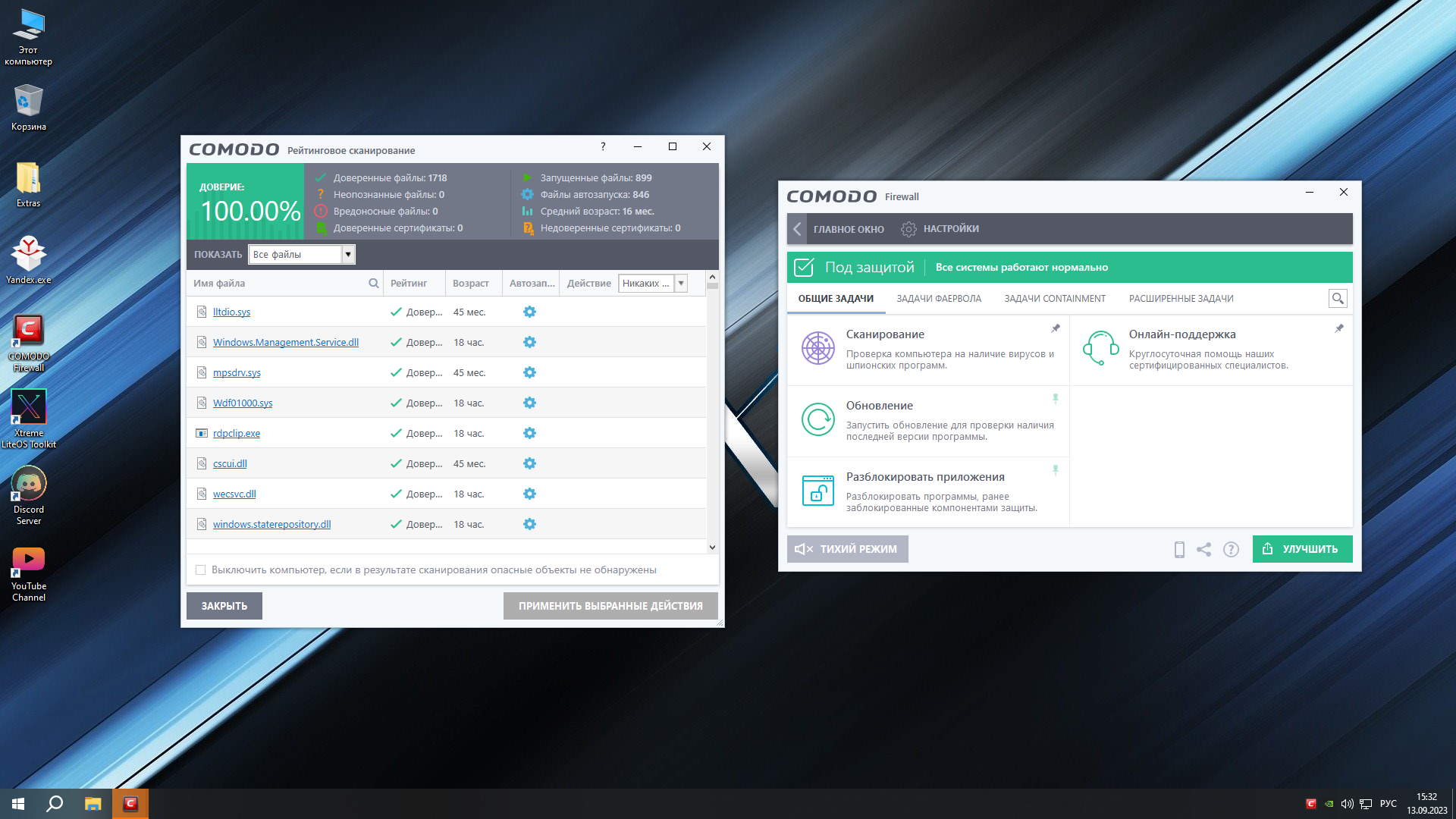
Task: Toggle the pin on the Update task
Action: pyautogui.click(x=1055, y=399)
